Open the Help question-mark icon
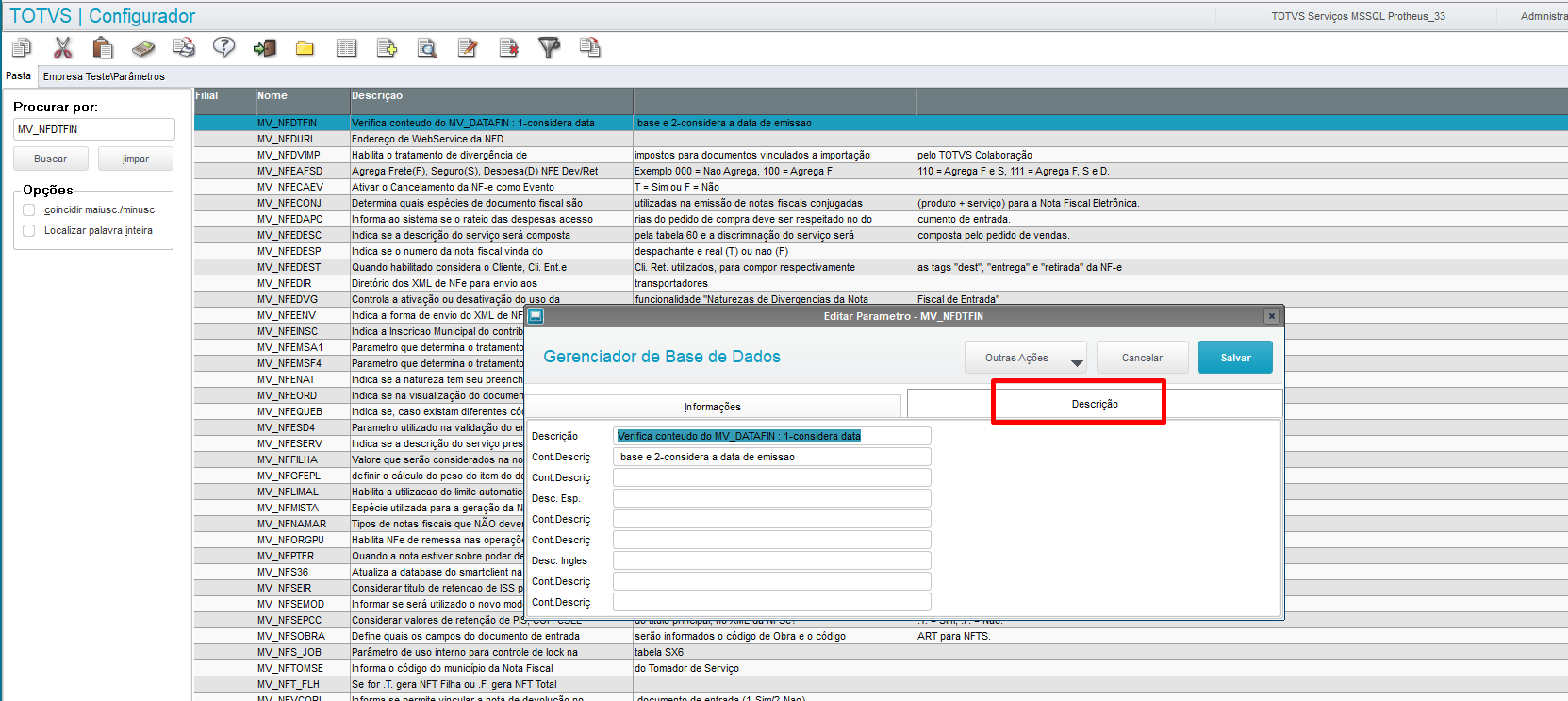 point(224,47)
